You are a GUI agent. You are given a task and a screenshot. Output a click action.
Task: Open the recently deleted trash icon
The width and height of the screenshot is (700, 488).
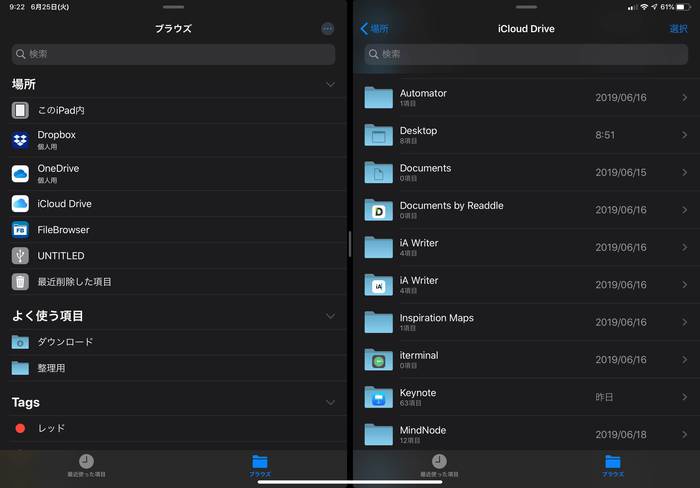pos(20,282)
